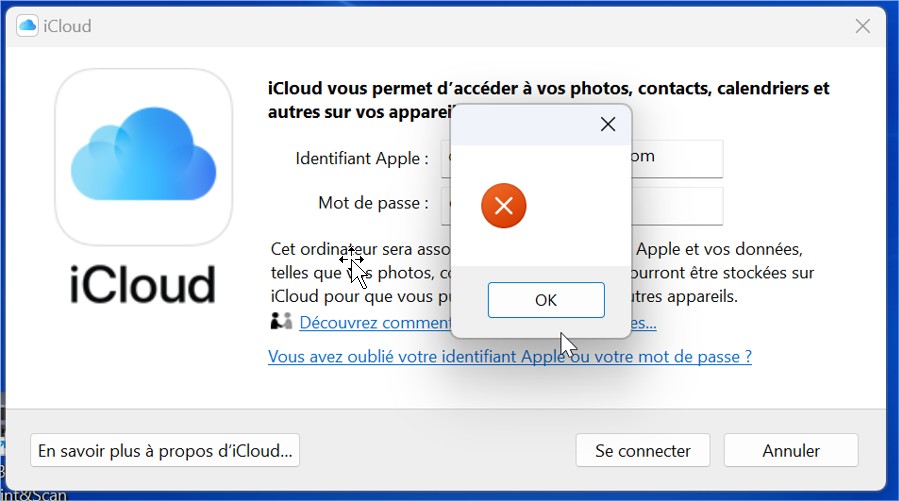Click the small iCloud cloud icon in title bar
Screen dimensions: 899x501
(27, 26)
